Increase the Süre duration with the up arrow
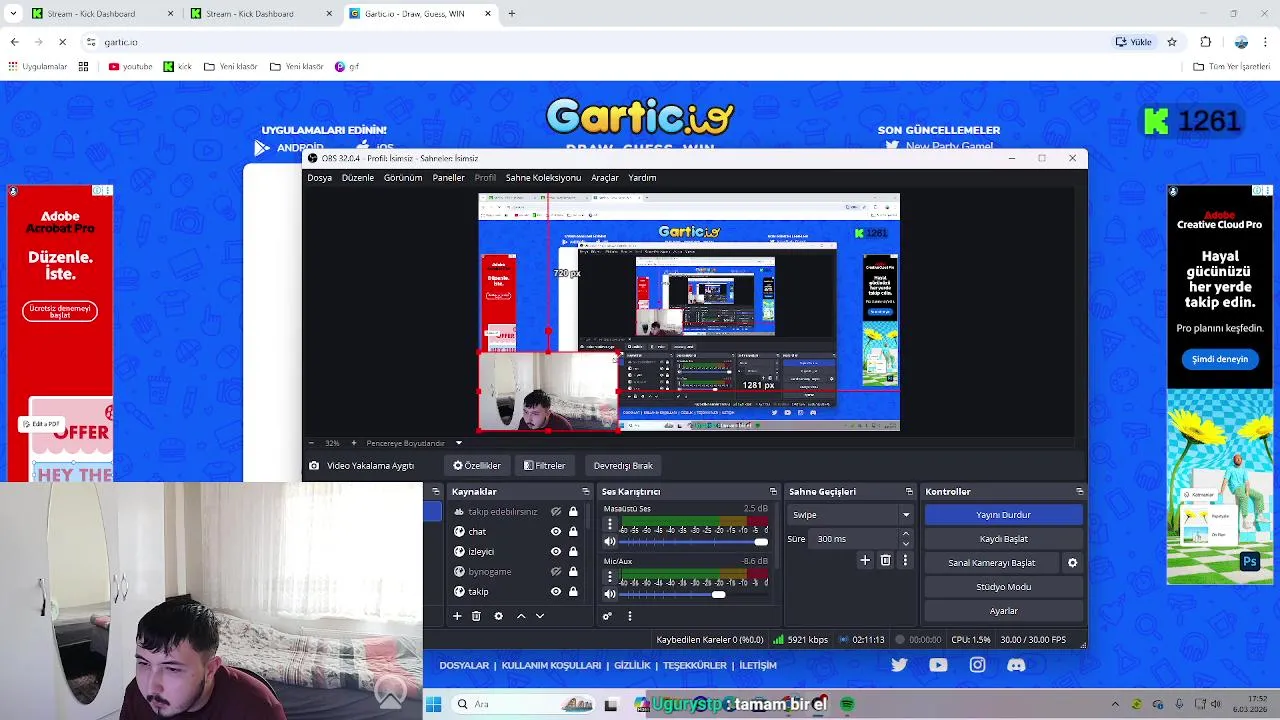Viewport: 1280px width, 720px height. click(x=906, y=534)
